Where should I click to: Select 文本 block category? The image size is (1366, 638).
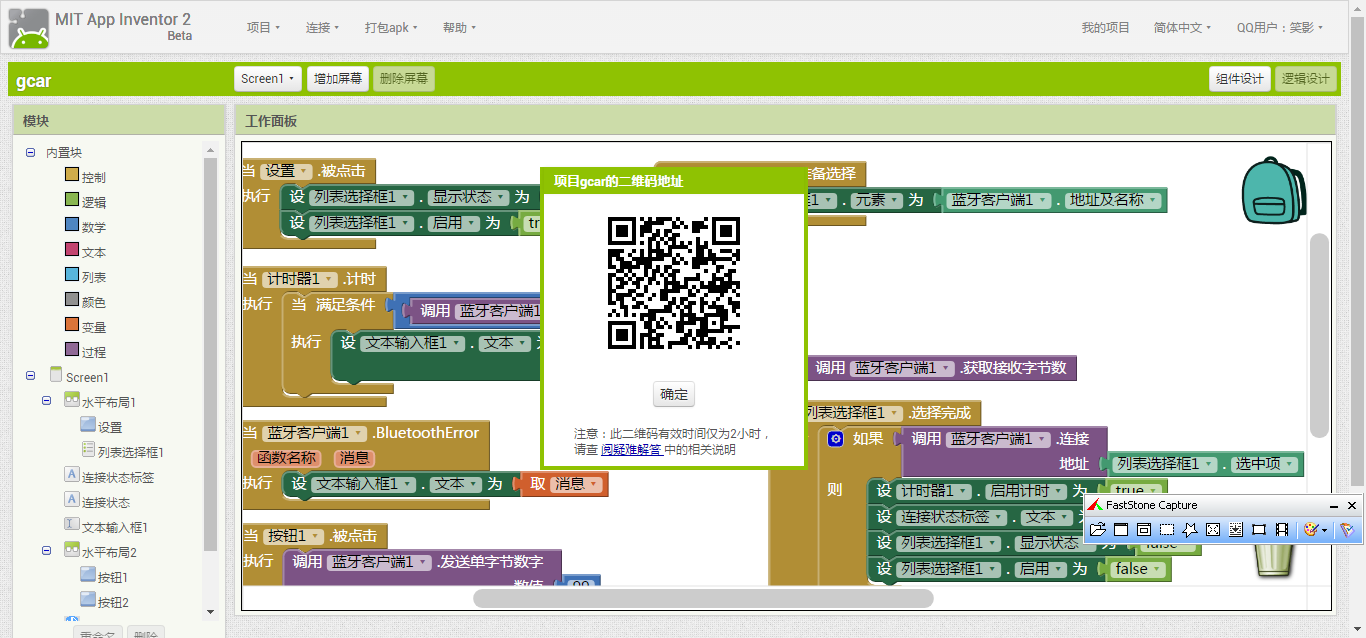84,251
